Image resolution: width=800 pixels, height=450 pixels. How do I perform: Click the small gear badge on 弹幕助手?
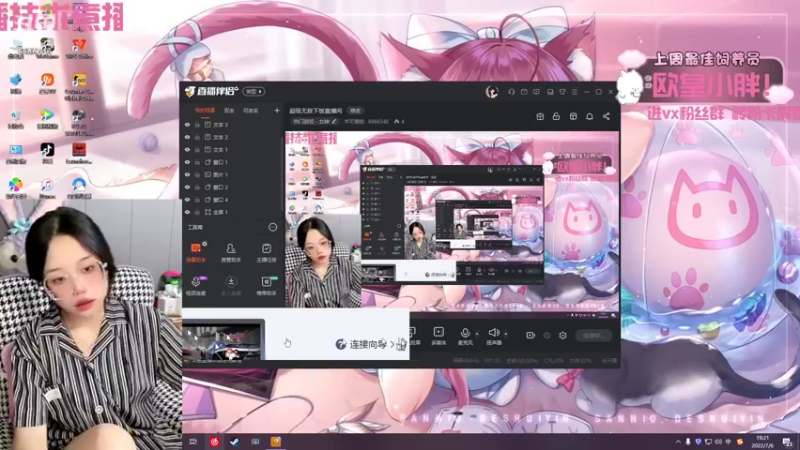coord(205,244)
